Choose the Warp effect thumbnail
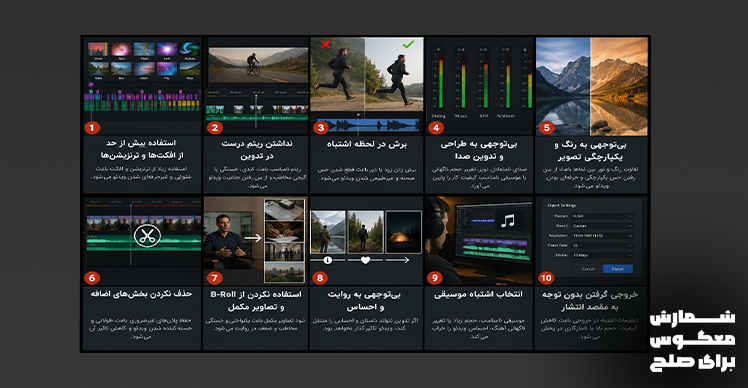Viewport: 748px width, 388px height. coord(98,68)
